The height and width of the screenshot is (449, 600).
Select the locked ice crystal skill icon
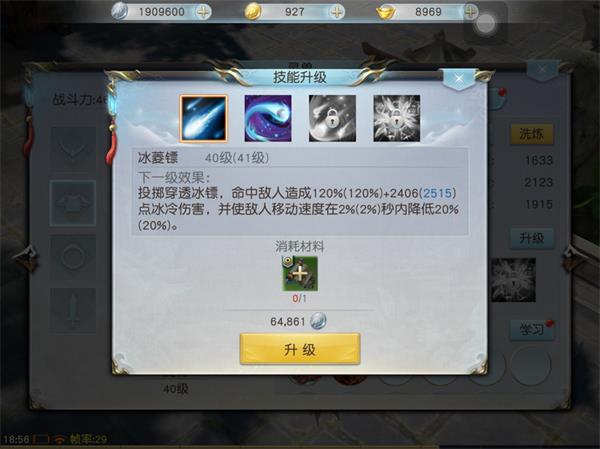[x=396, y=119]
